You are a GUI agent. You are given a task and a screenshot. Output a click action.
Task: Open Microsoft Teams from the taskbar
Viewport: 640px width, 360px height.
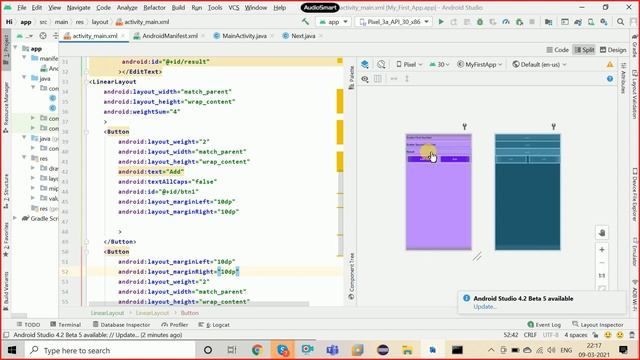(332, 350)
